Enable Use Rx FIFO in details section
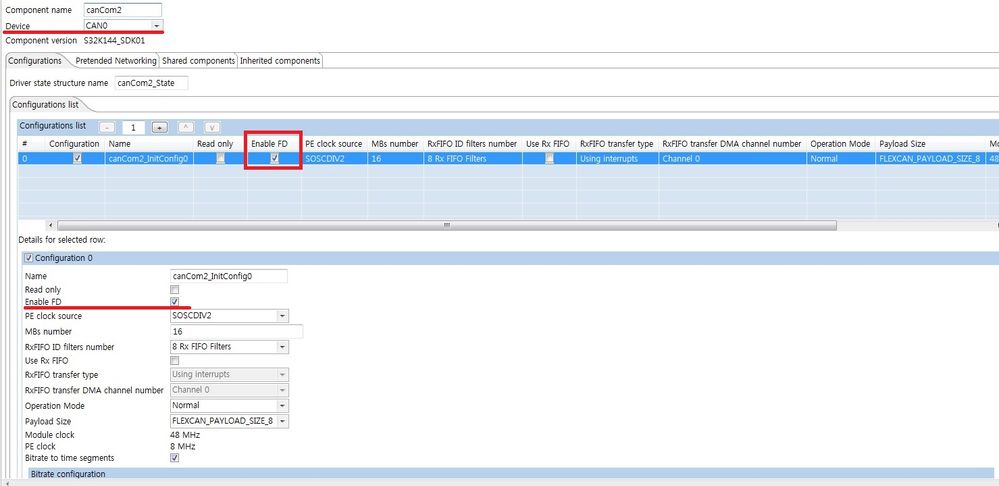The height and width of the screenshot is (486, 999). (175, 361)
